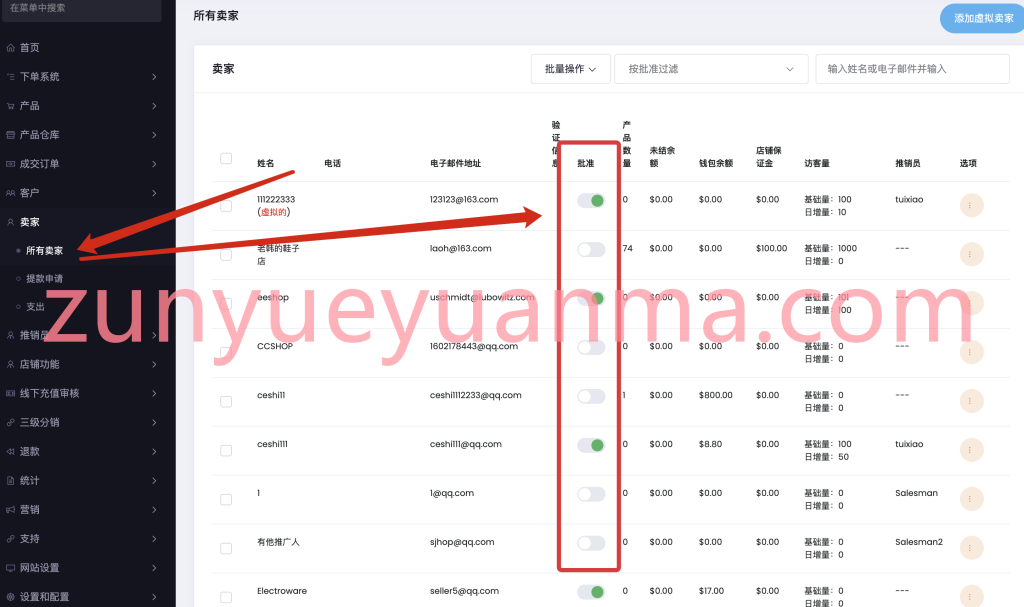Click the 店铺保证金 value $100.00
This screenshot has height=607, width=1024.
(771, 248)
